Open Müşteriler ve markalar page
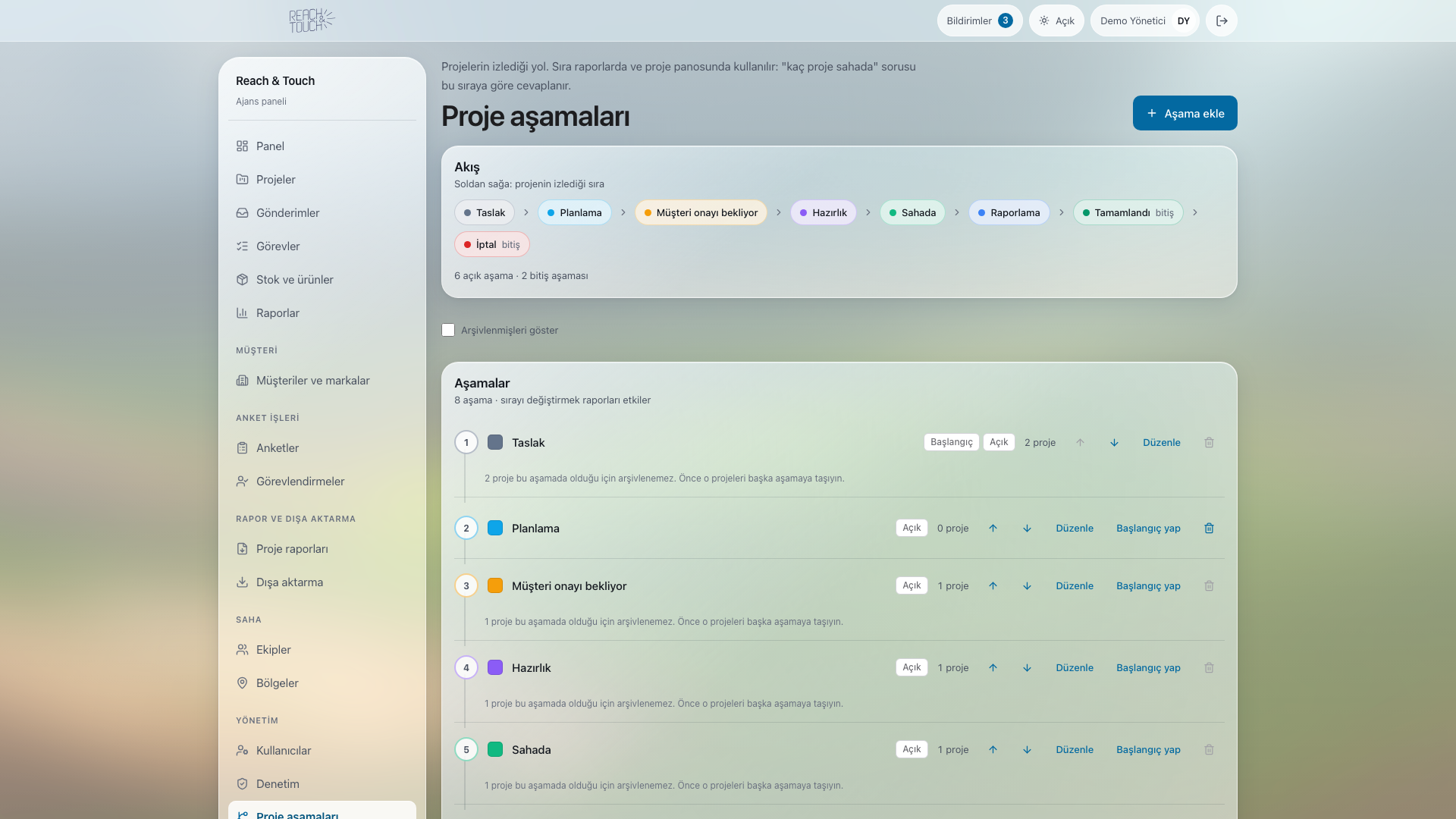This screenshot has height=819, width=1456. (322, 380)
